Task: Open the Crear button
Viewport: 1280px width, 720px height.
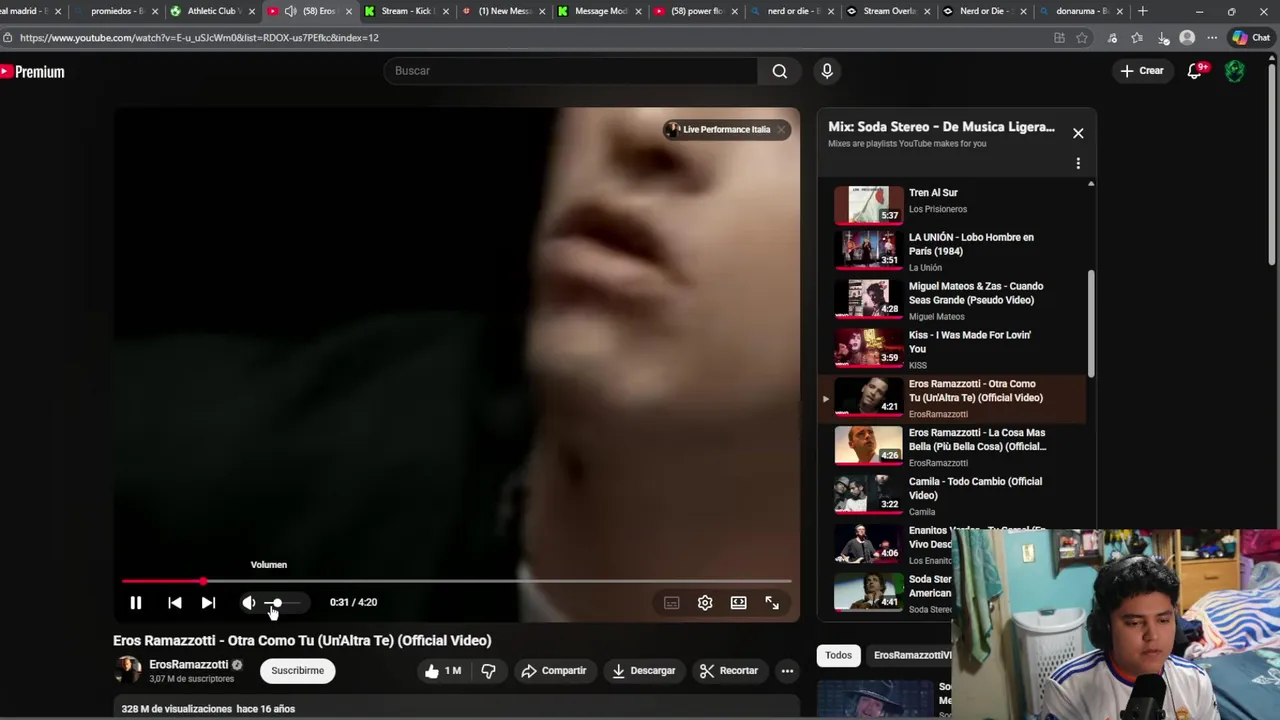Action: click(1142, 71)
